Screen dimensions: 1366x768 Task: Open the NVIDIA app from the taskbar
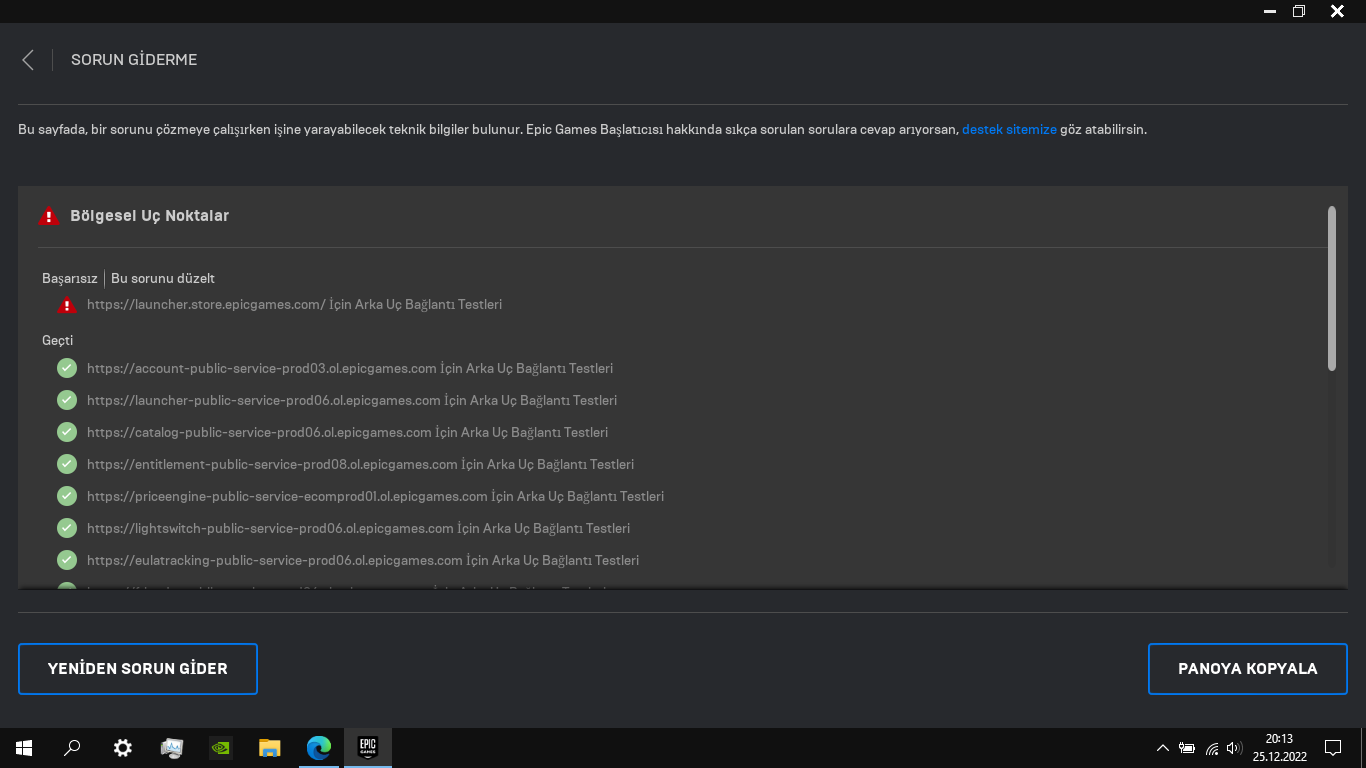(220, 748)
